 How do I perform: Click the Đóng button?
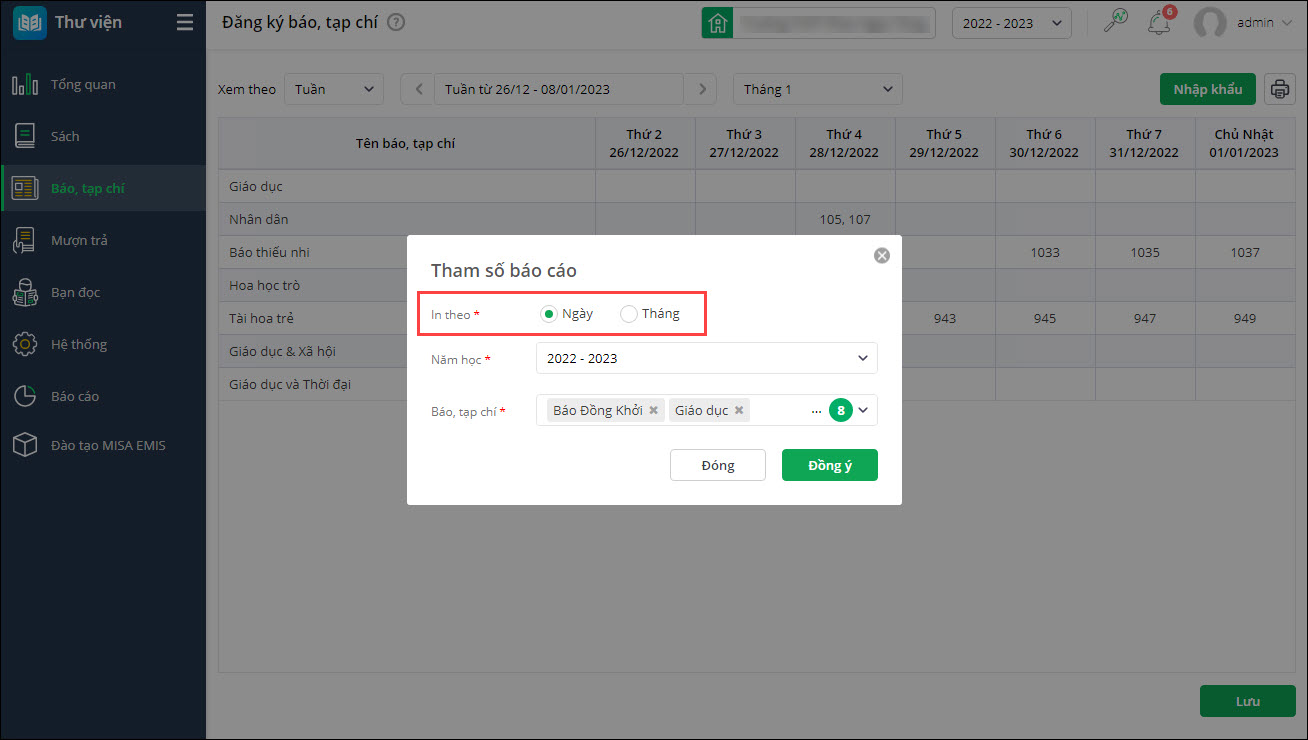click(717, 465)
